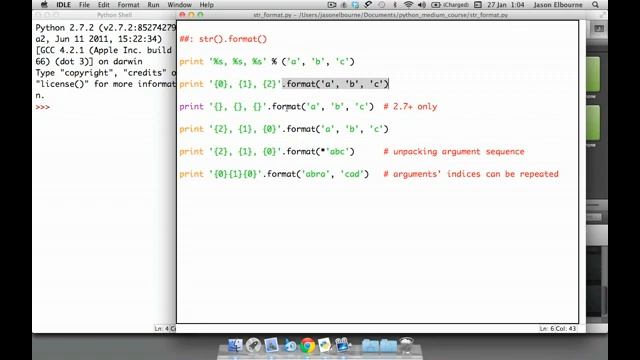Open the File menu
The height and width of the screenshot is (360, 640).
click(x=84, y=5)
